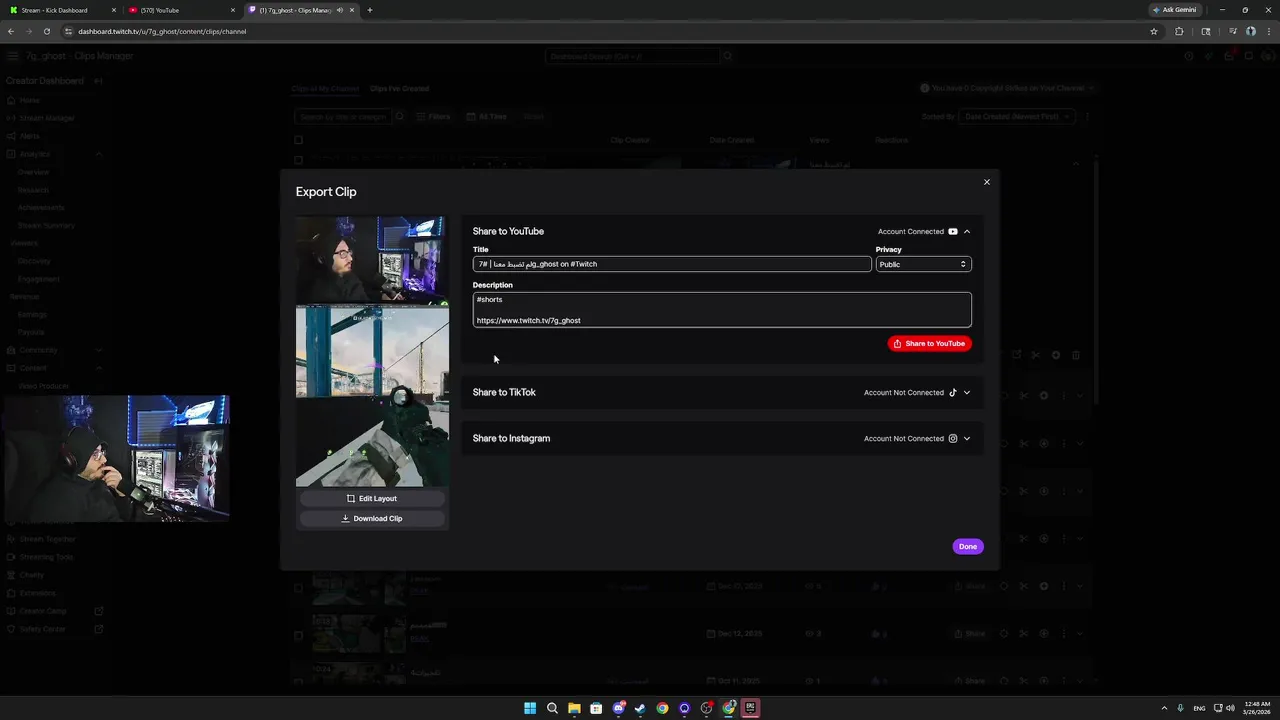
Task: Click the Instagram icon in Share to Instagram
Action: [952, 438]
